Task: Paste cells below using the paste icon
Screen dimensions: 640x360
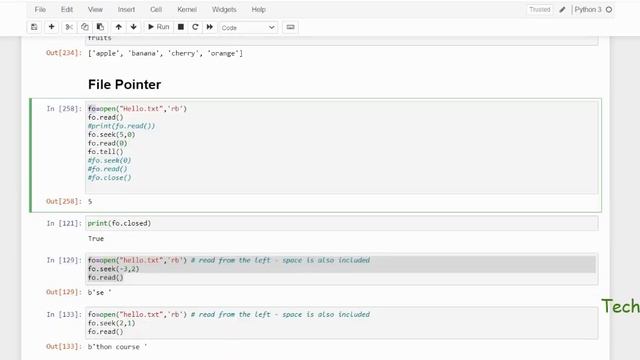Action: pyautogui.click(x=100, y=27)
